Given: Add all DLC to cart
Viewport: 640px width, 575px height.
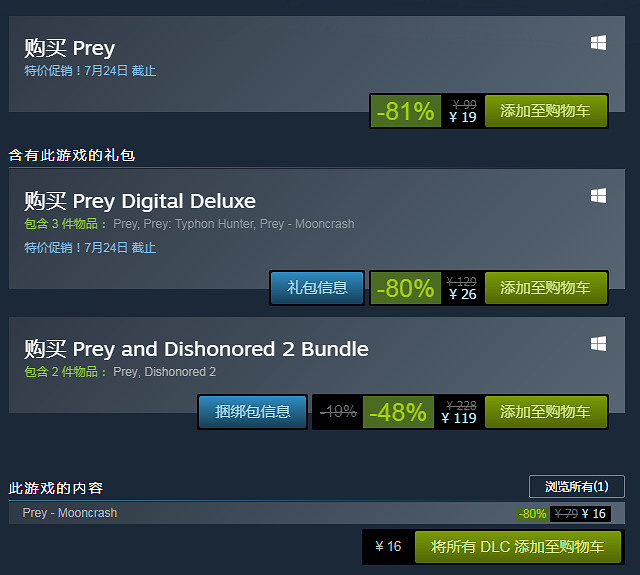Looking at the screenshot, I should (x=517, y=547).
